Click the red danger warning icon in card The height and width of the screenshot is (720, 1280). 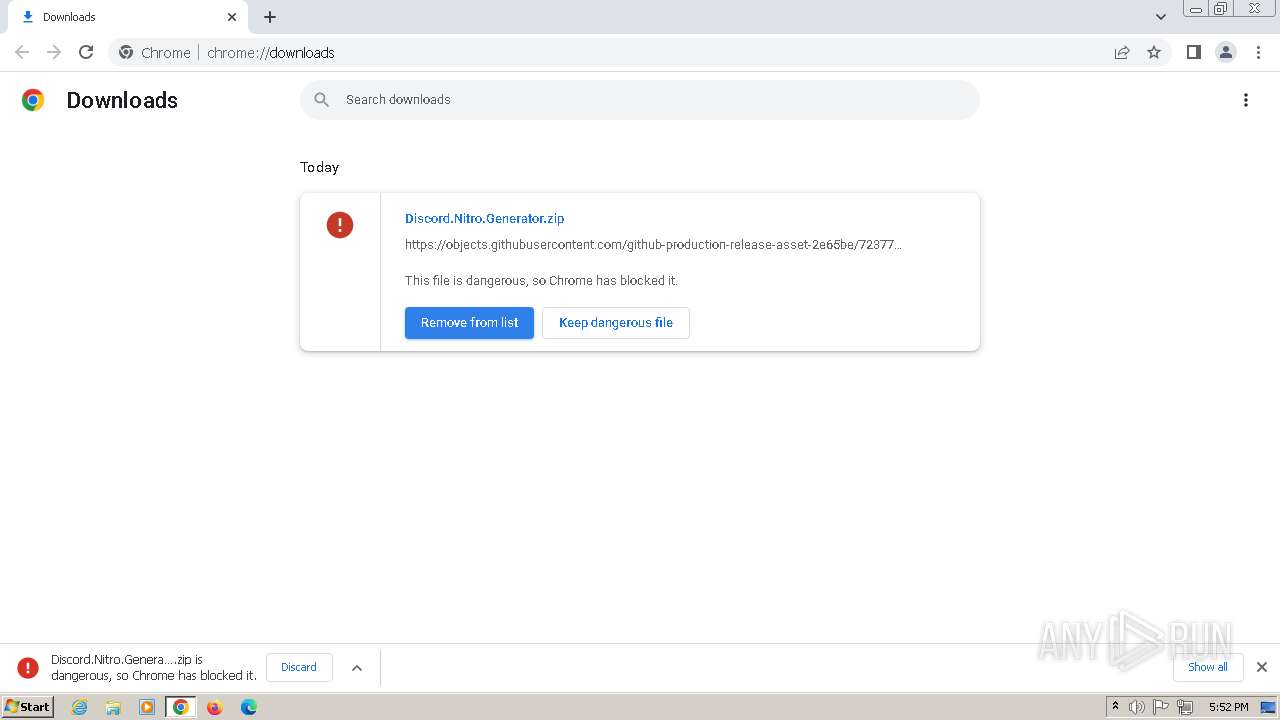click(340, 224)
